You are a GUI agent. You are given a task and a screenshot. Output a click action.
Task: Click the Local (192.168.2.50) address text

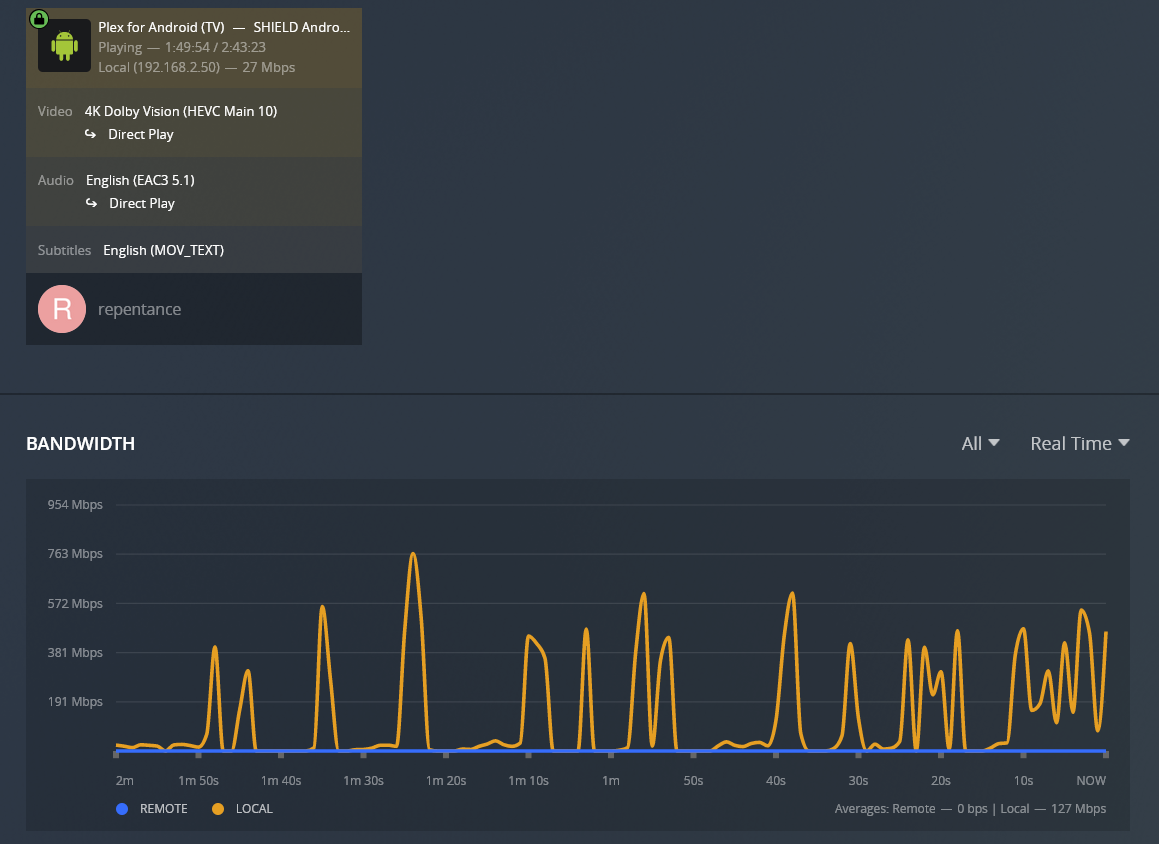pos(160,67)
